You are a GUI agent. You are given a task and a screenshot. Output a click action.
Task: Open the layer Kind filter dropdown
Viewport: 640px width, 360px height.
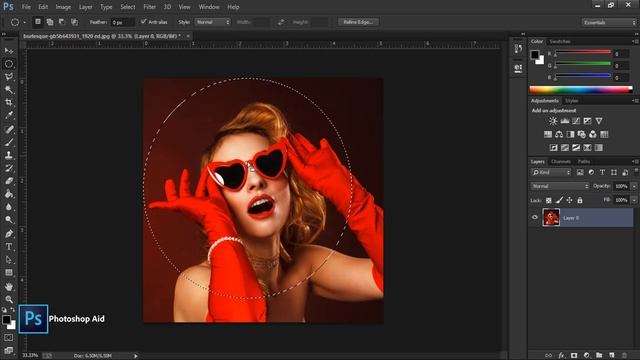click(x=551, y=173)
